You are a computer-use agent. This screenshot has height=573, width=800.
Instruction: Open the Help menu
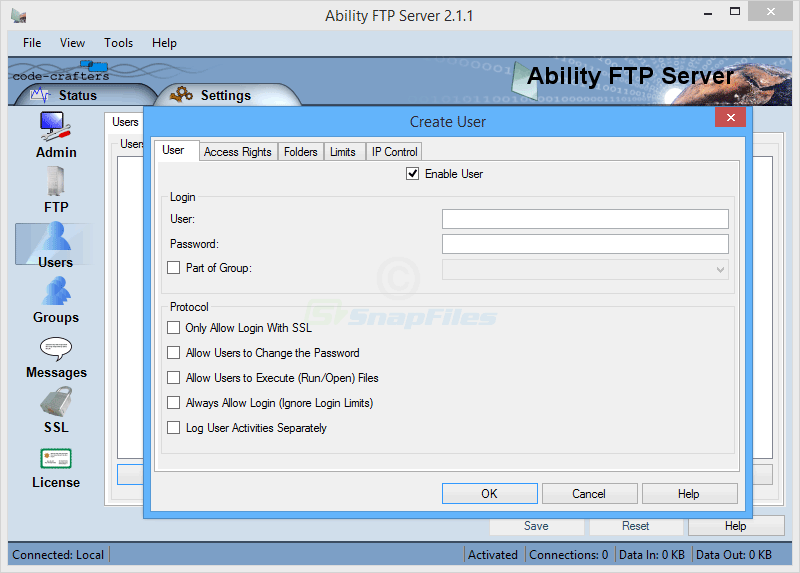point(164,43)
